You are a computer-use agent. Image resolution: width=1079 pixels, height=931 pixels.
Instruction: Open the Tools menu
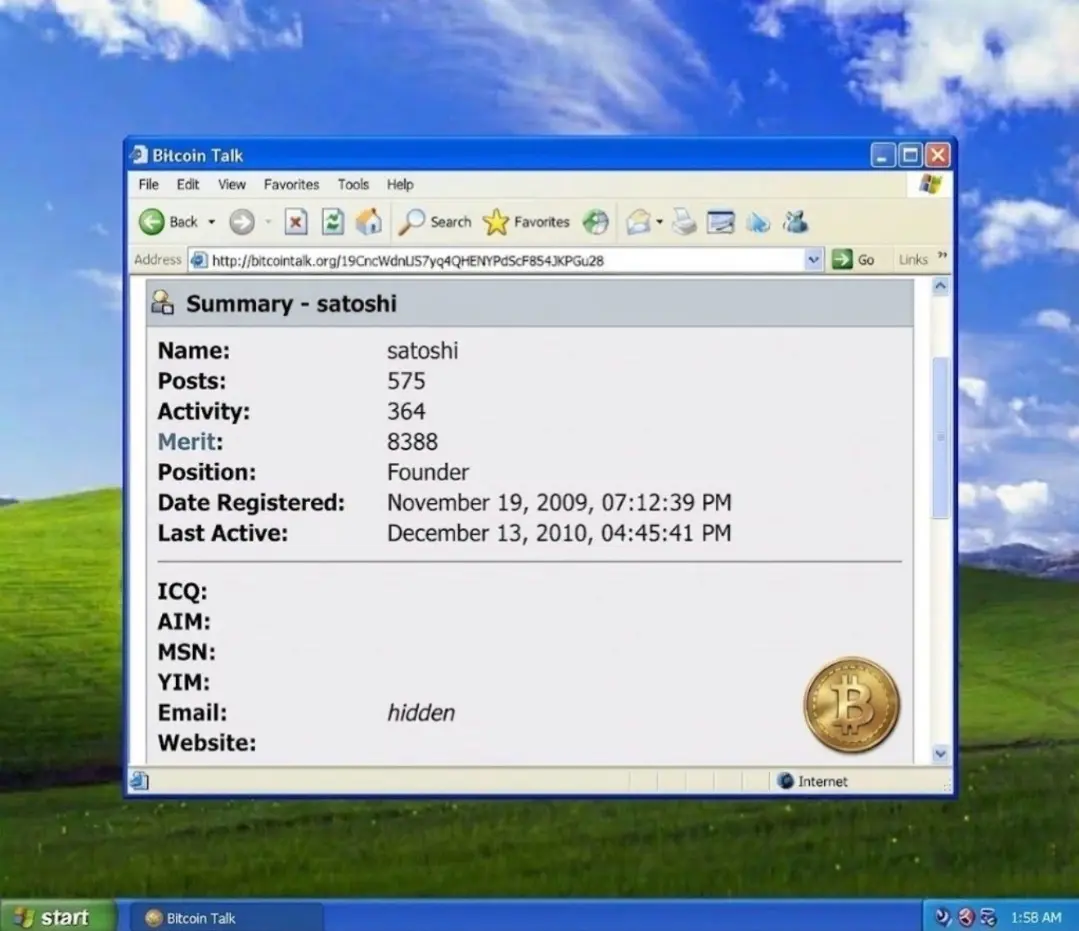pos(353,185)
